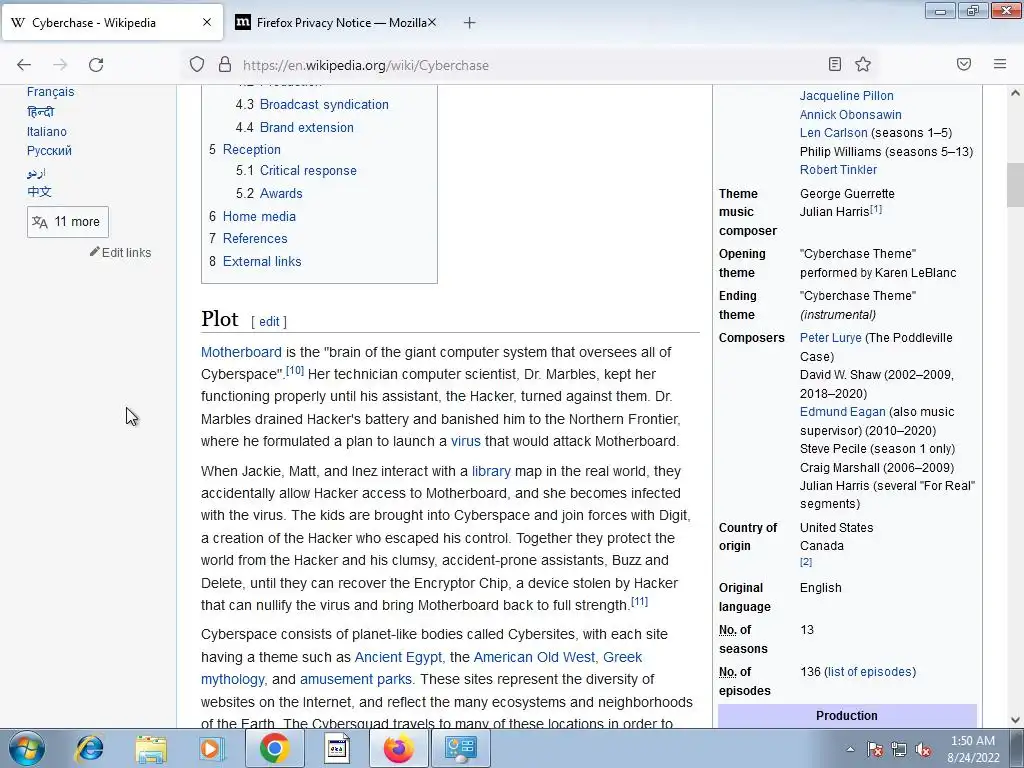Image resolution: width=1024 pixels, height=768 pixels.
Task: Jump to 7 References section
Action: 248,238
